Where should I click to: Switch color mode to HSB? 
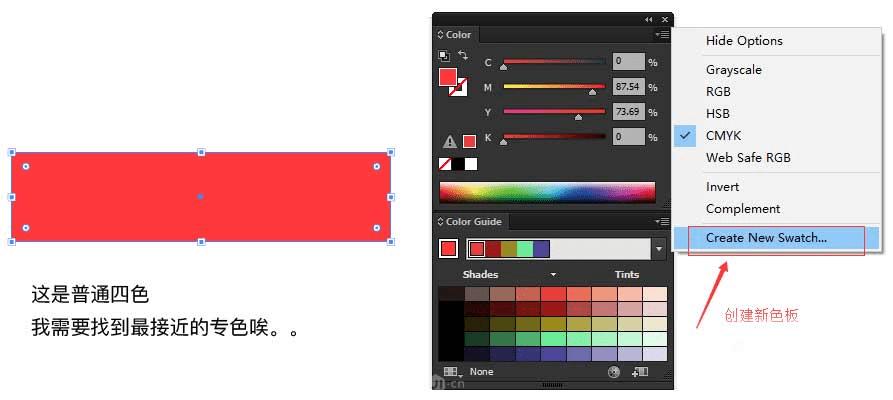(718, 114)
